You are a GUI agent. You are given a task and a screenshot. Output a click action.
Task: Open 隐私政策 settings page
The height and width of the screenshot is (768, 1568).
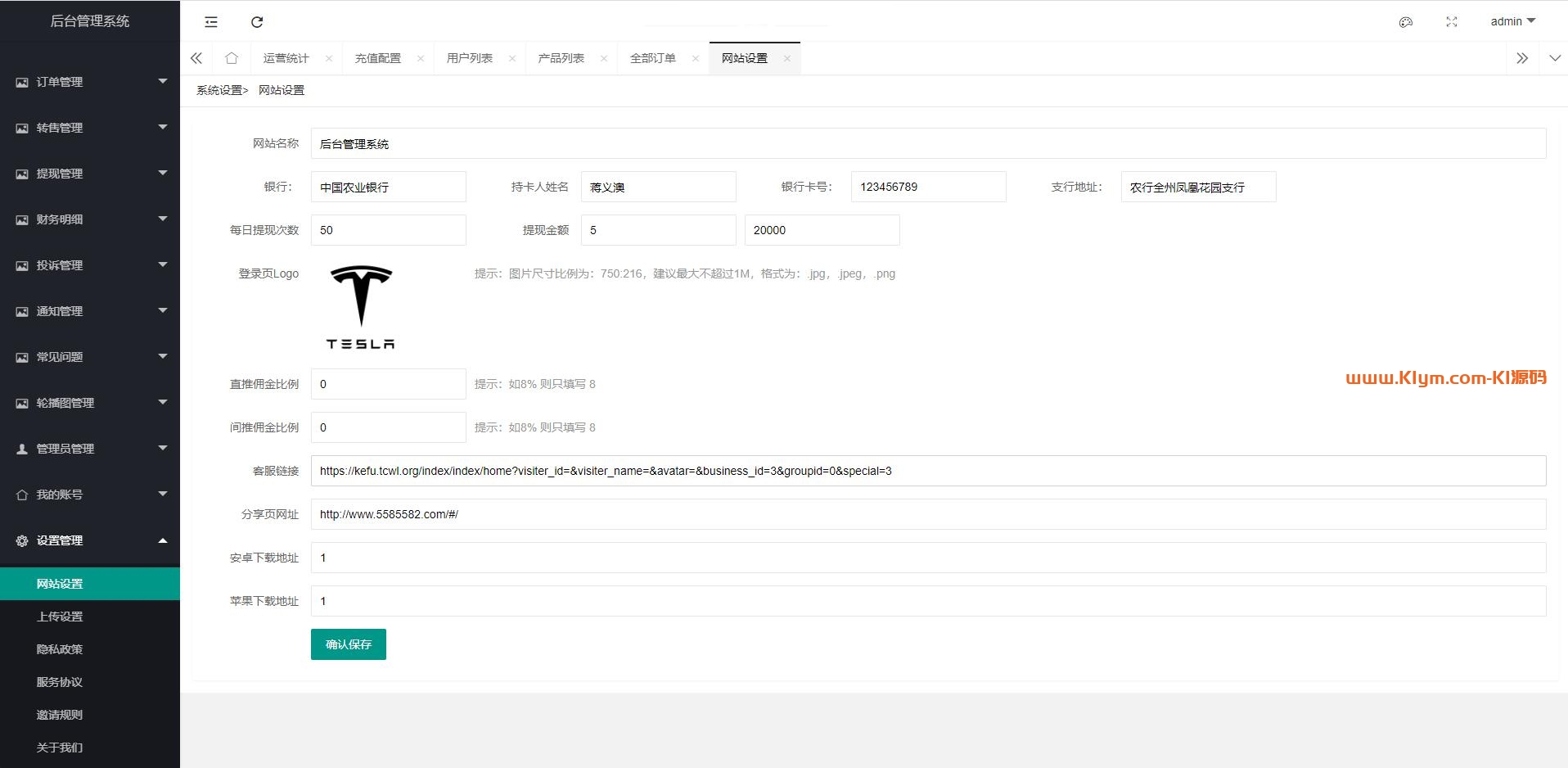pyautogui.click(x=60, y=649)
